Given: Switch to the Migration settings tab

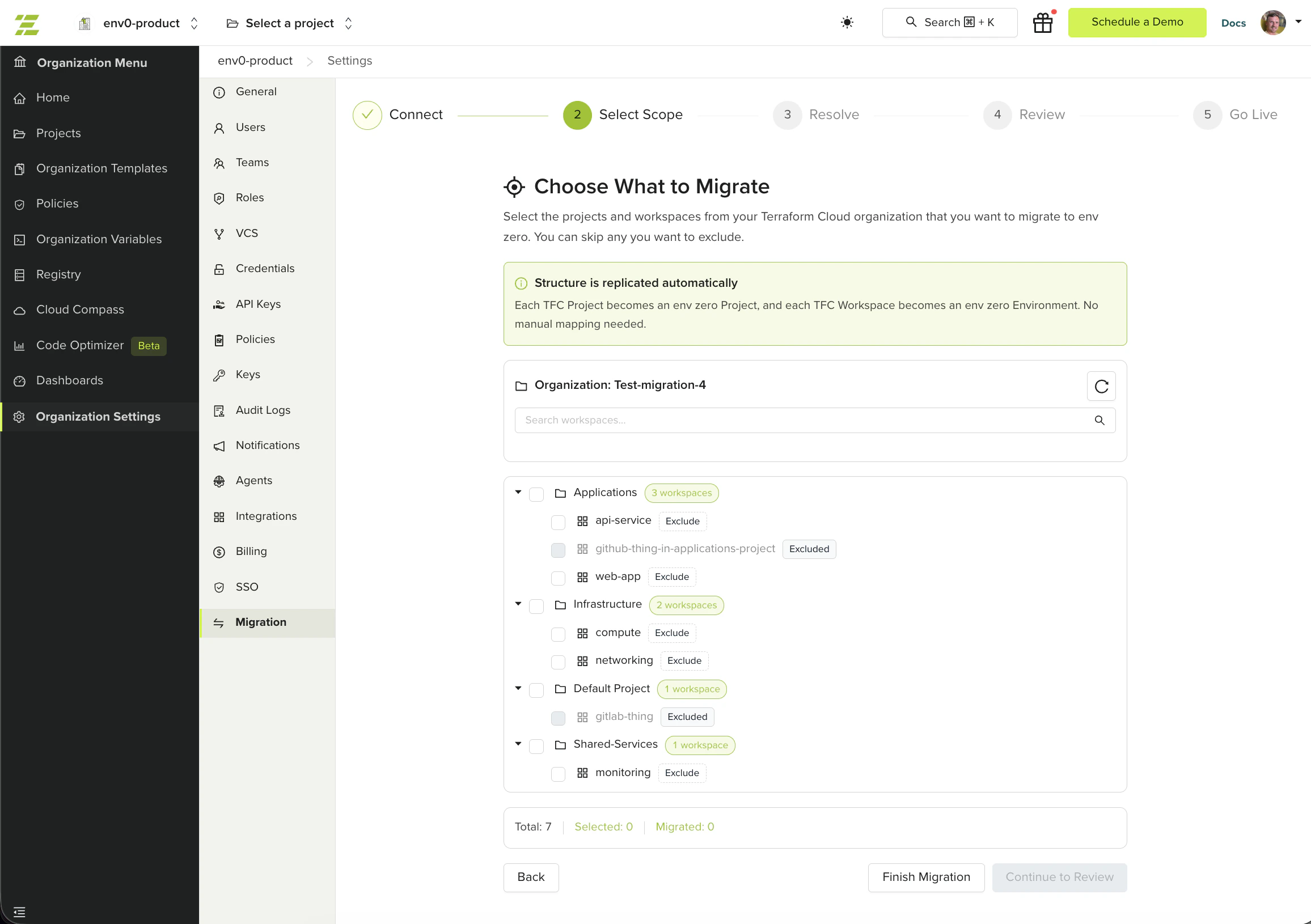Looking at the screenshot, I should (x=261, y=622).
